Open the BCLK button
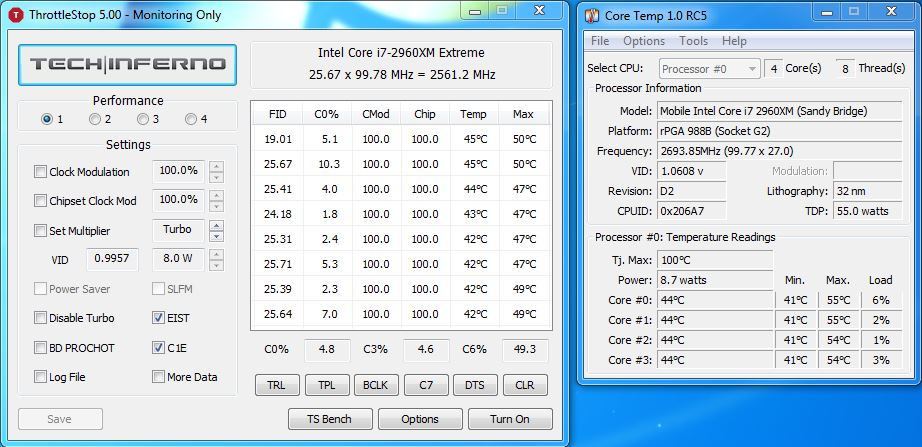Screen dimensions: 922x447 (x=376, y=385)
